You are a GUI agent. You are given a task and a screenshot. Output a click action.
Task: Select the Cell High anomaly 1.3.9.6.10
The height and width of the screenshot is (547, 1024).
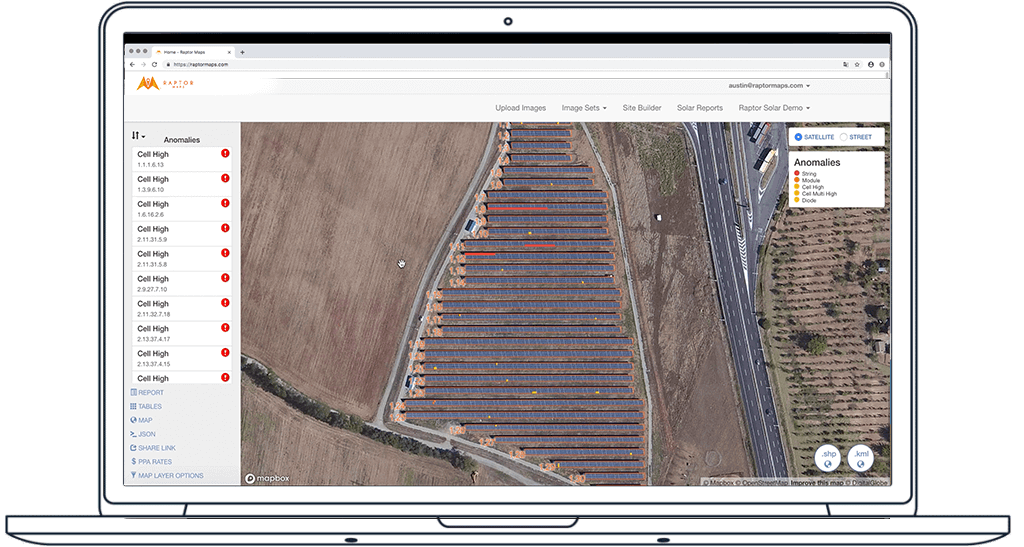point(175,184)
